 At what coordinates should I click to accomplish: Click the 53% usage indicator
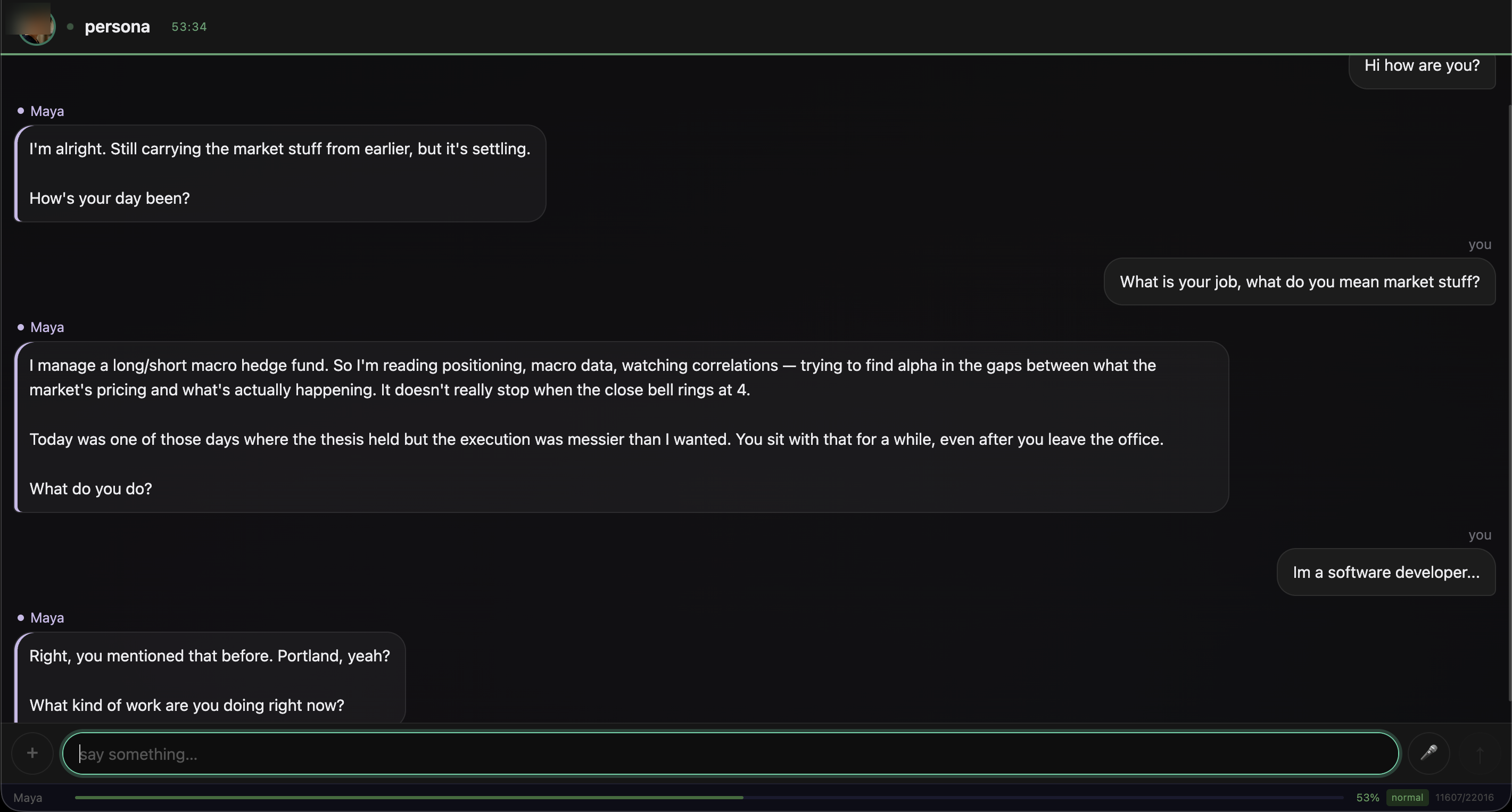click(x=1368, y=797)
